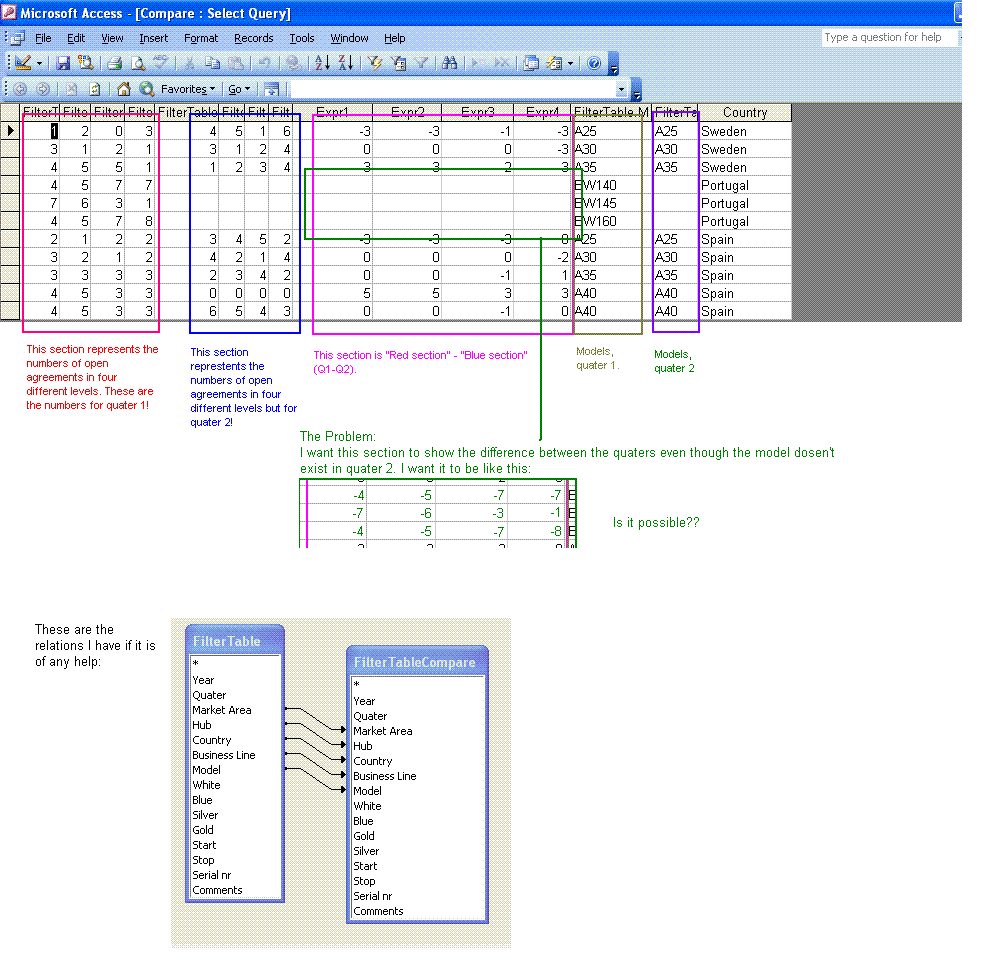Screen dimensions: 1002x962
Task: Click the cell containing EW145
Action: 611,203
